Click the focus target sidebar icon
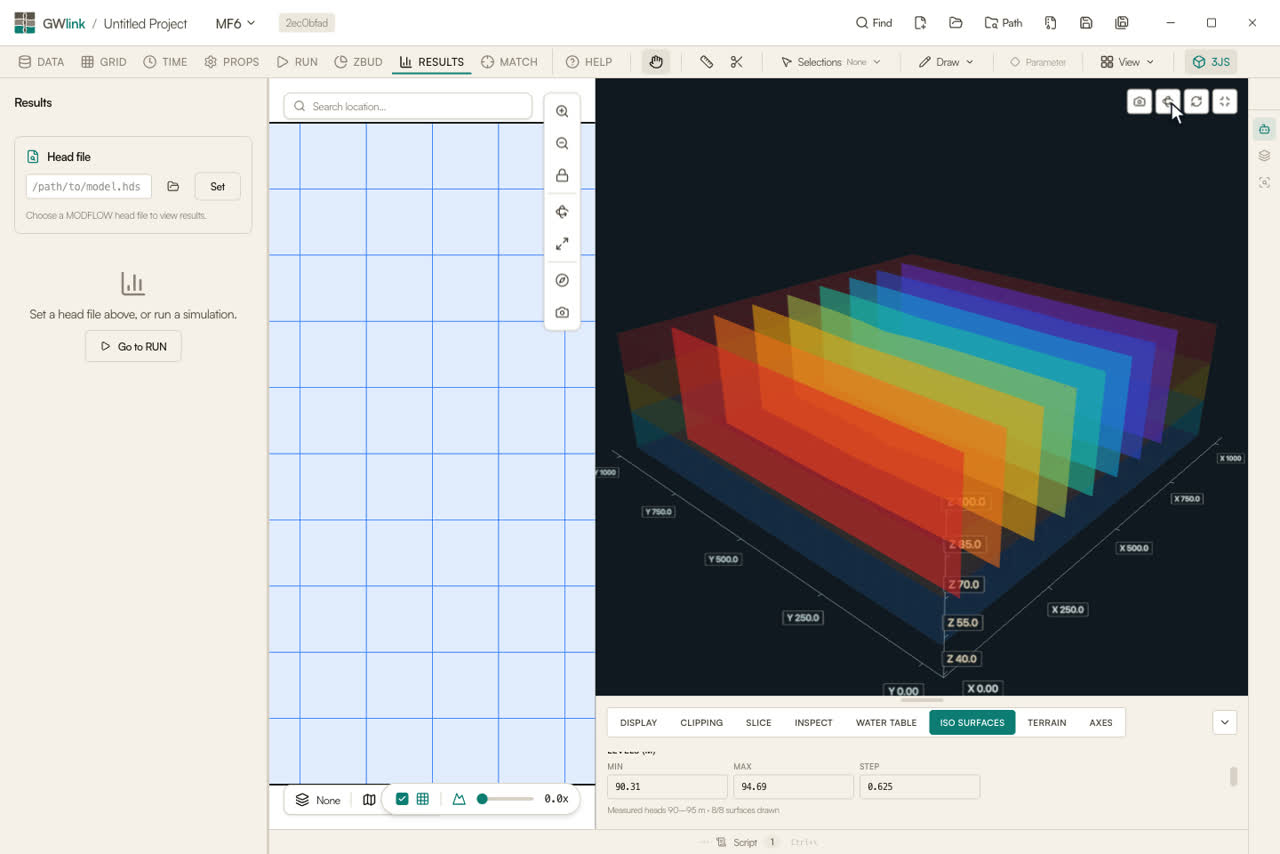This screenshot has height=854, width=1280. point(1265,182)
